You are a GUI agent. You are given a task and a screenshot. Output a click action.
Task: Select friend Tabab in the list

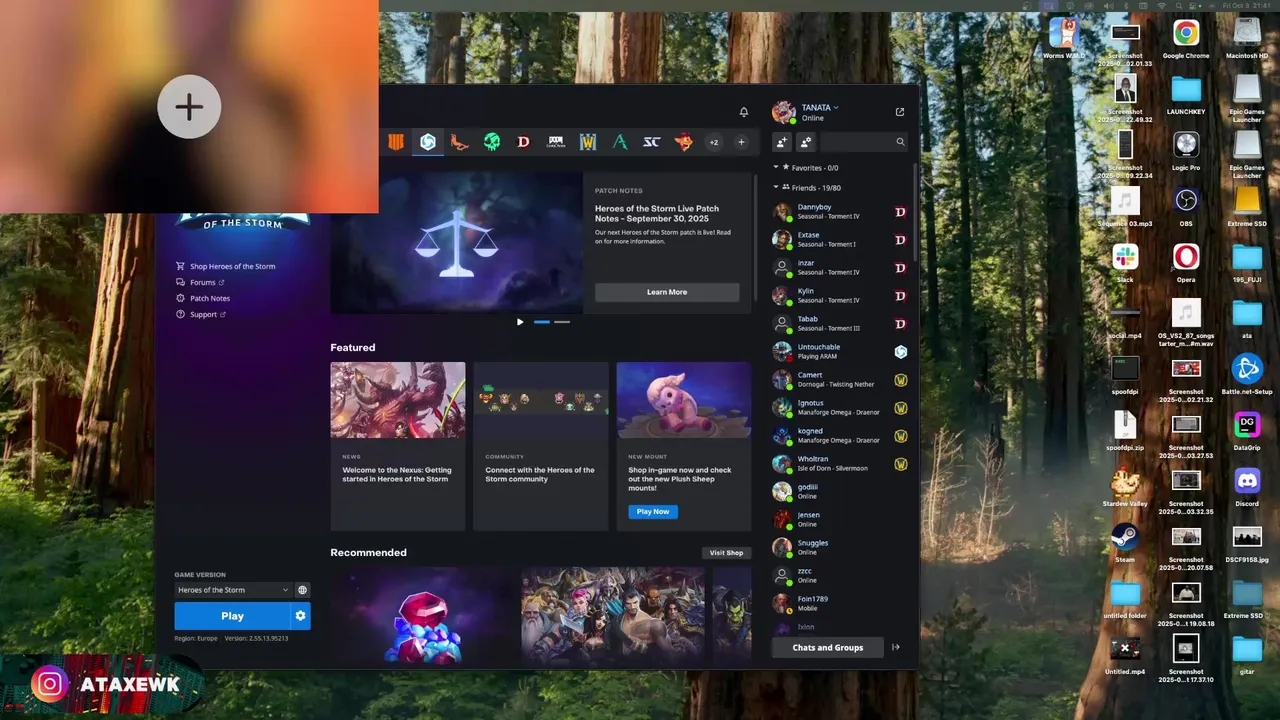pos(840,323)
